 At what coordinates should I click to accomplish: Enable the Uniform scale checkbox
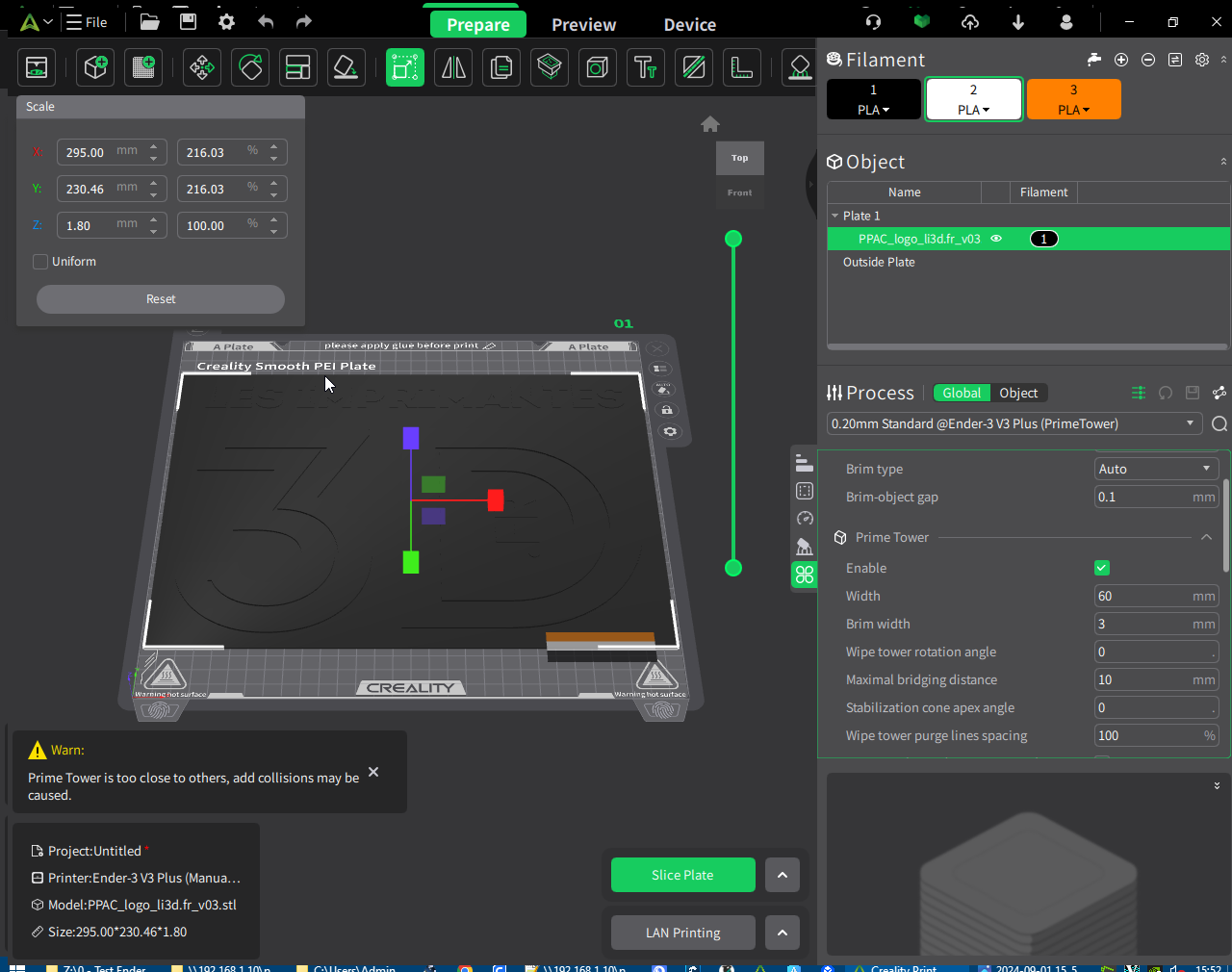(x=40, y=262)
